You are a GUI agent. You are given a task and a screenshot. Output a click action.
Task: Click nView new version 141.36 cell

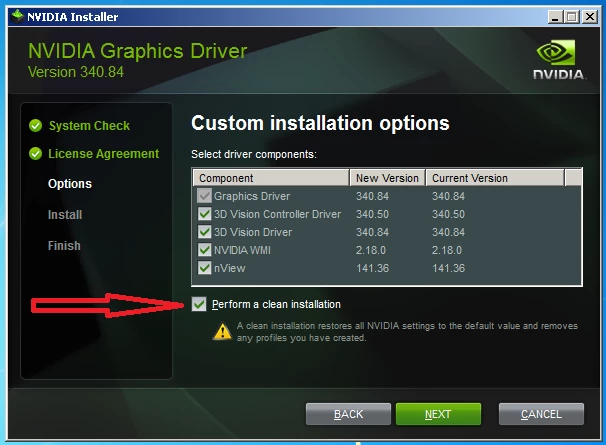pos(373,268)
